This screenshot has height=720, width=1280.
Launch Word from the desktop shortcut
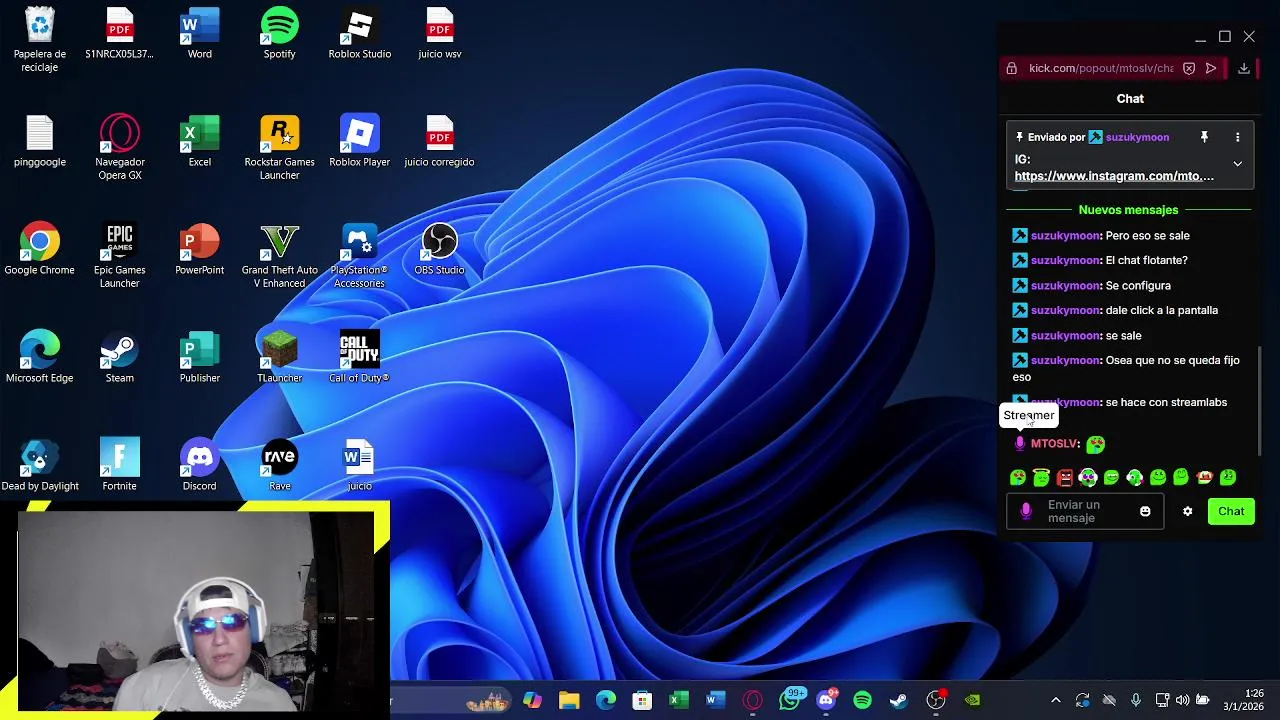[x=200, y=34]
